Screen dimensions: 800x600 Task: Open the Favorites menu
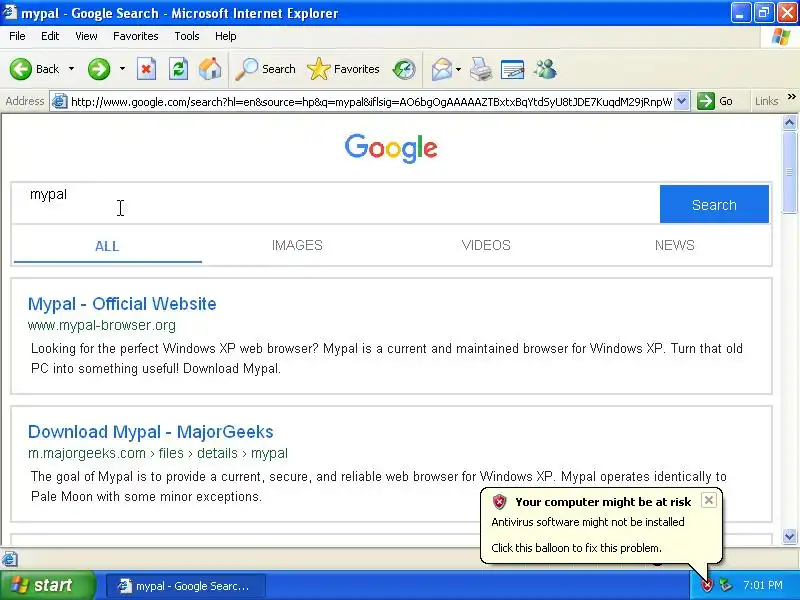point(136,36)
